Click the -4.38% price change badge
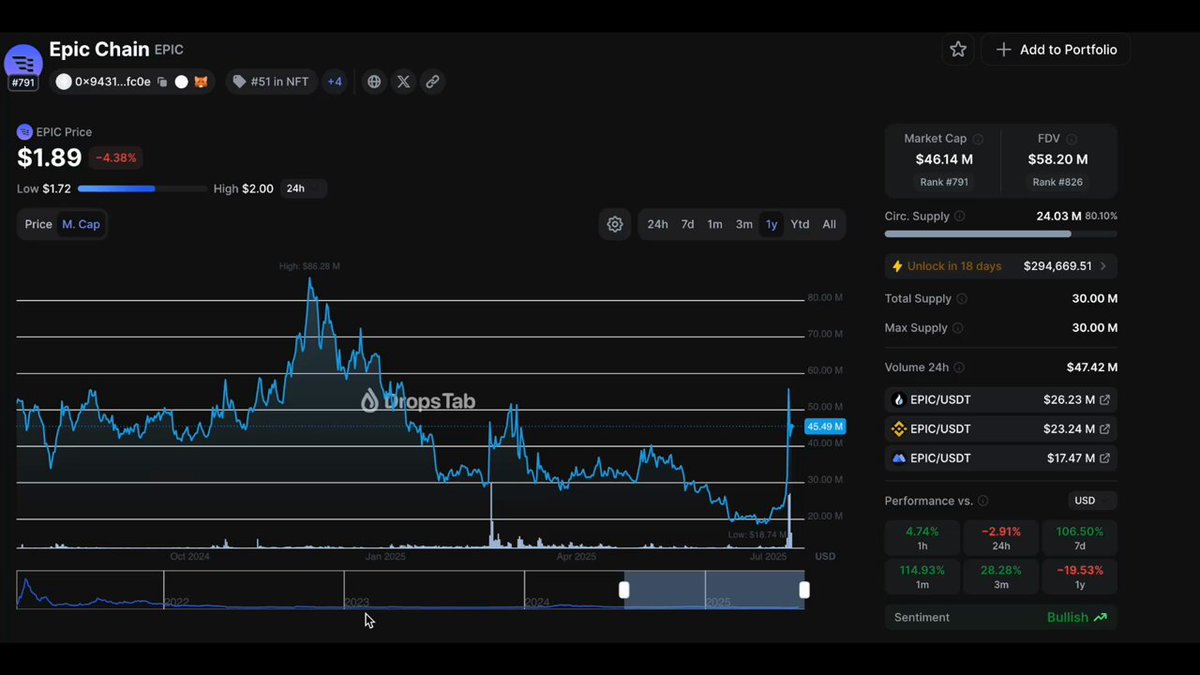The height and width of the screenshot is (675, 1200). (116, 158)
